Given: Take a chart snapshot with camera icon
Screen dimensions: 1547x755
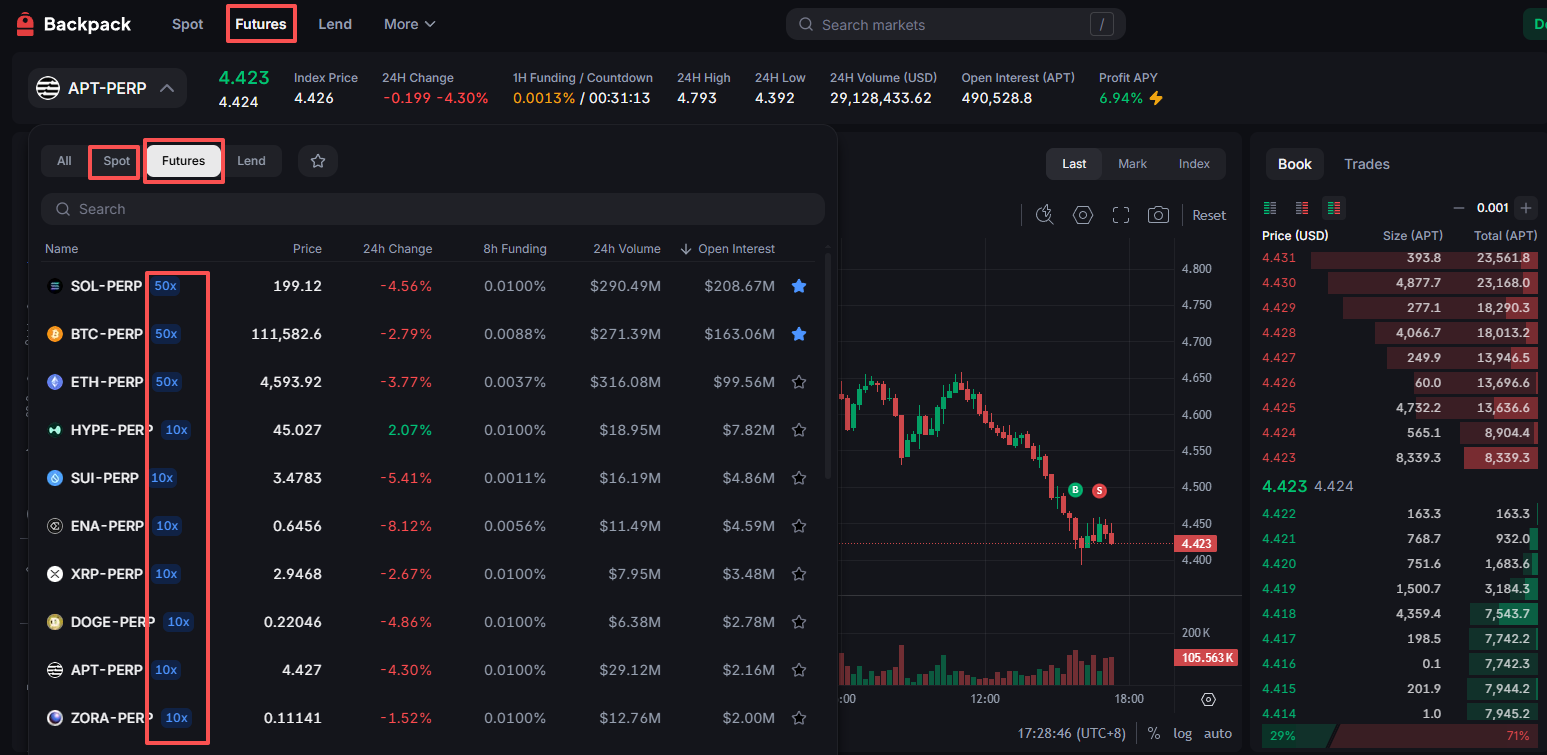Looking at the screenshot, I should pos(1158,215).
